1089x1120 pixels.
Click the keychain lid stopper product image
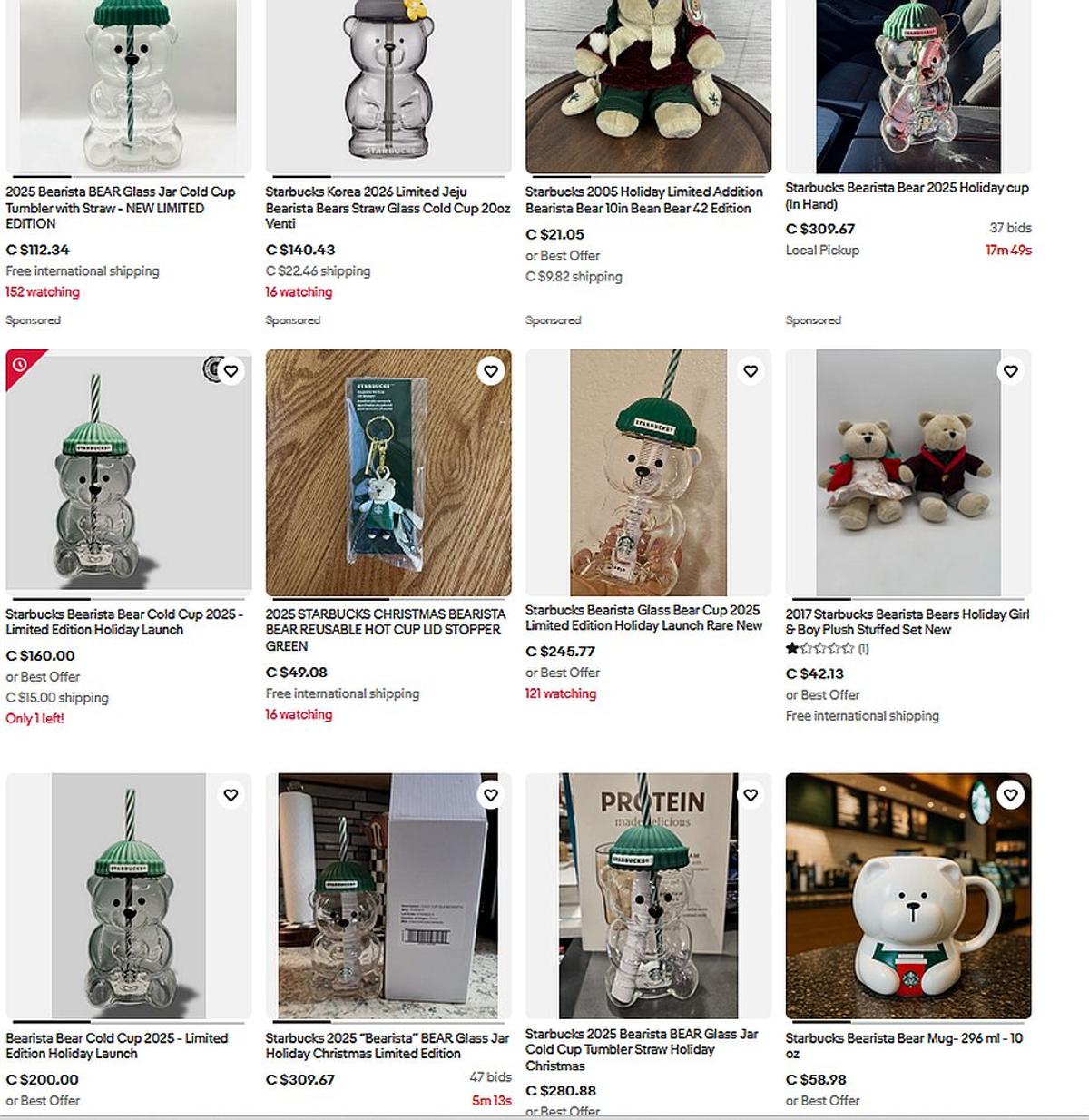[388, 473]
